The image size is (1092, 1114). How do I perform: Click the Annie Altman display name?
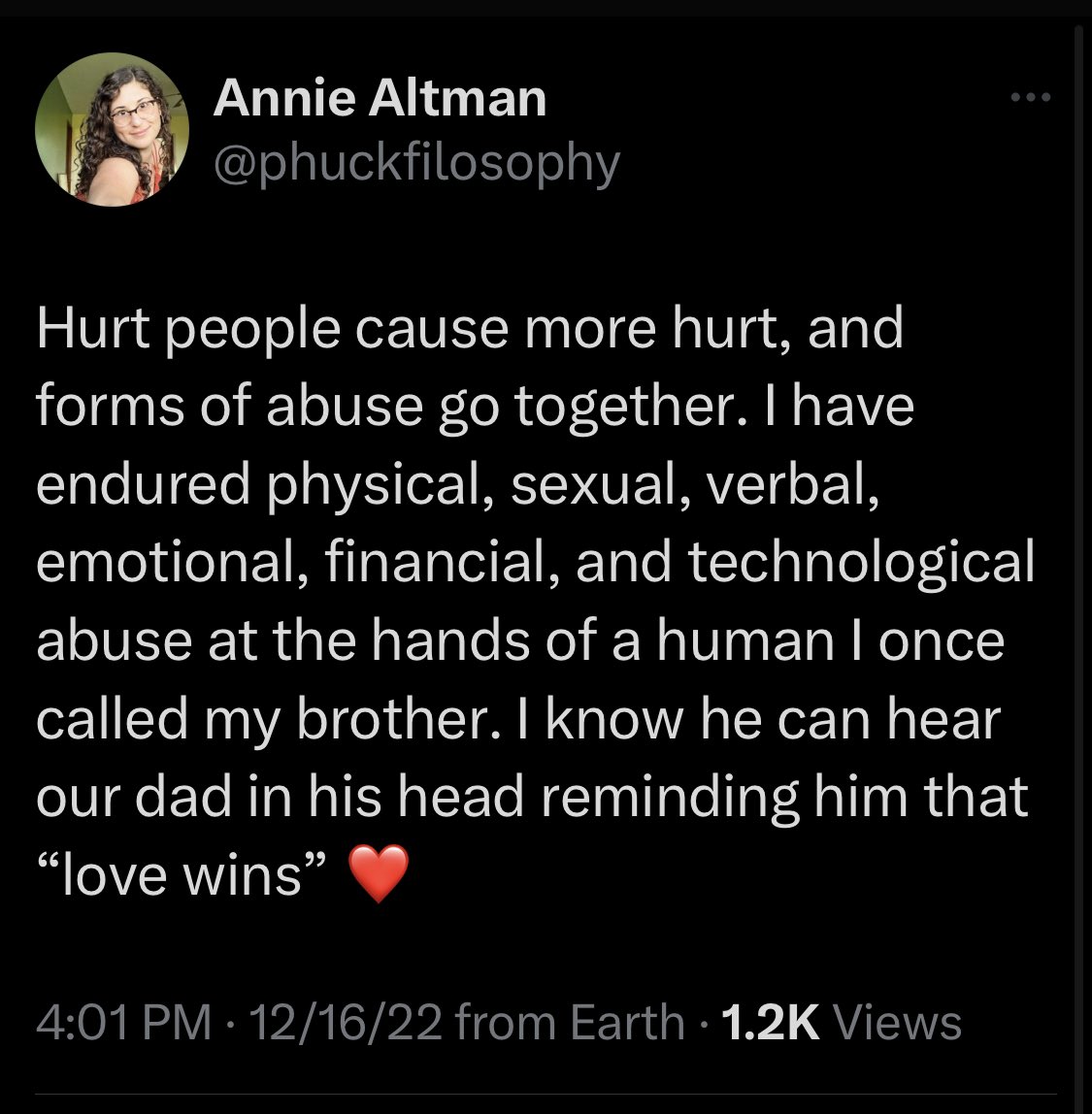coord(380,98)
